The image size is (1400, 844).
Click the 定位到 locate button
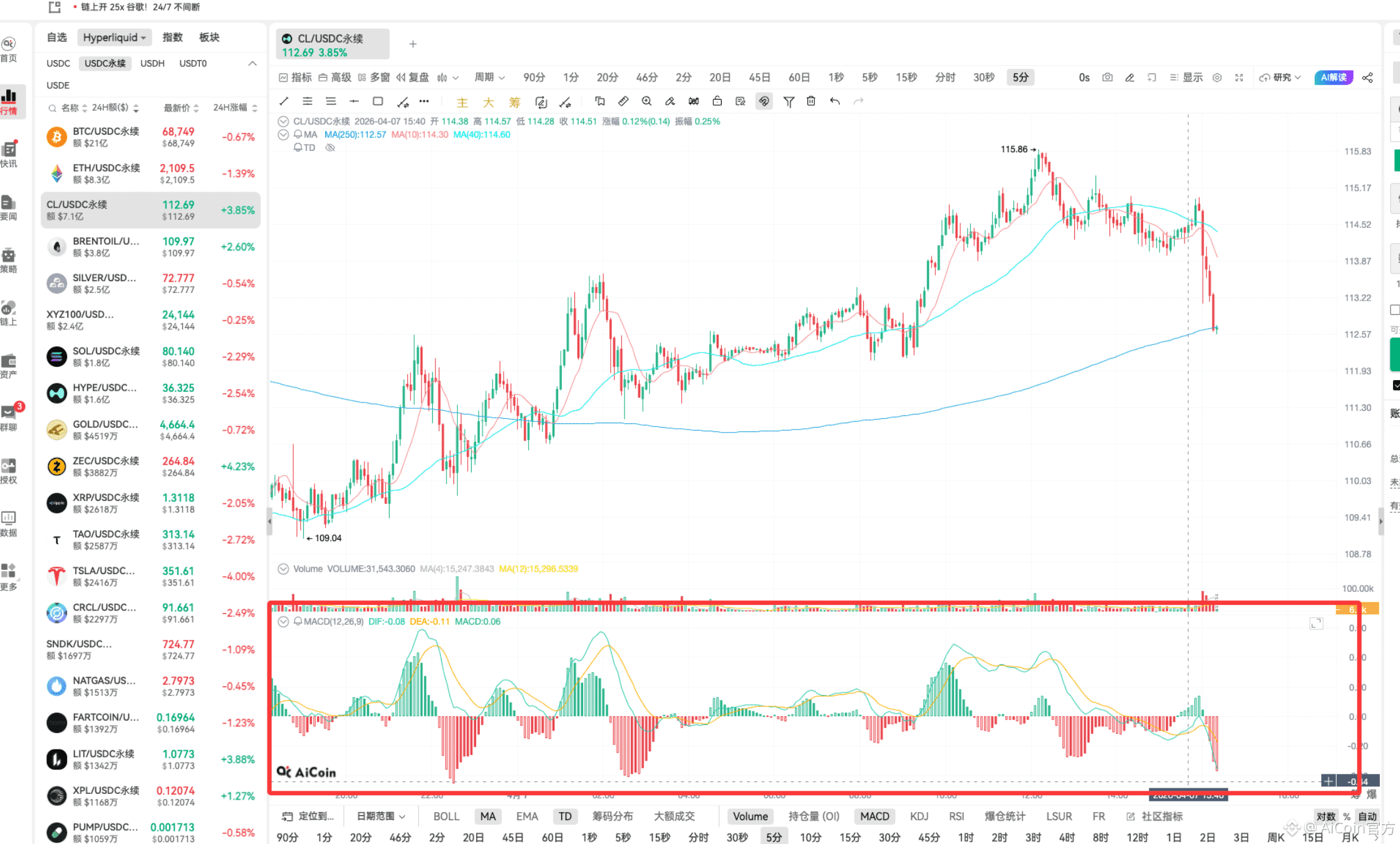click(x=308, y=816)
